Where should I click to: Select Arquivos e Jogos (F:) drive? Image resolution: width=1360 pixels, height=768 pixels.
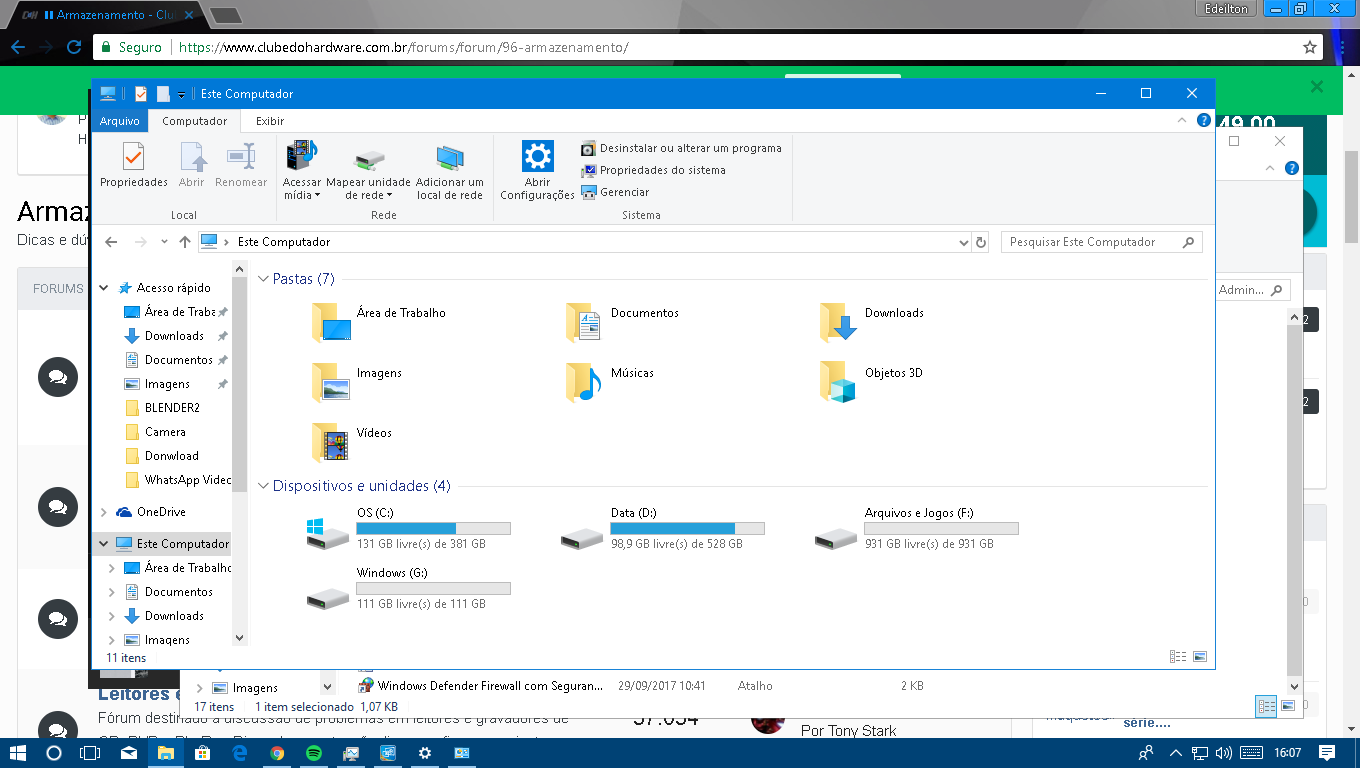pyautogui.click(x=916, y=530)
